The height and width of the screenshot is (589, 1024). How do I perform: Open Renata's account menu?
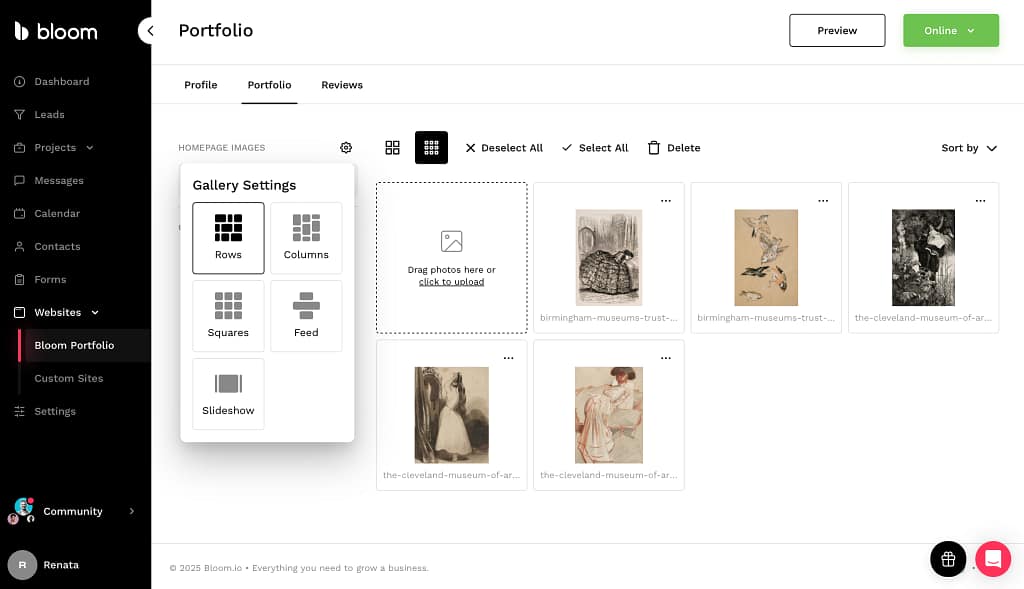44,565
